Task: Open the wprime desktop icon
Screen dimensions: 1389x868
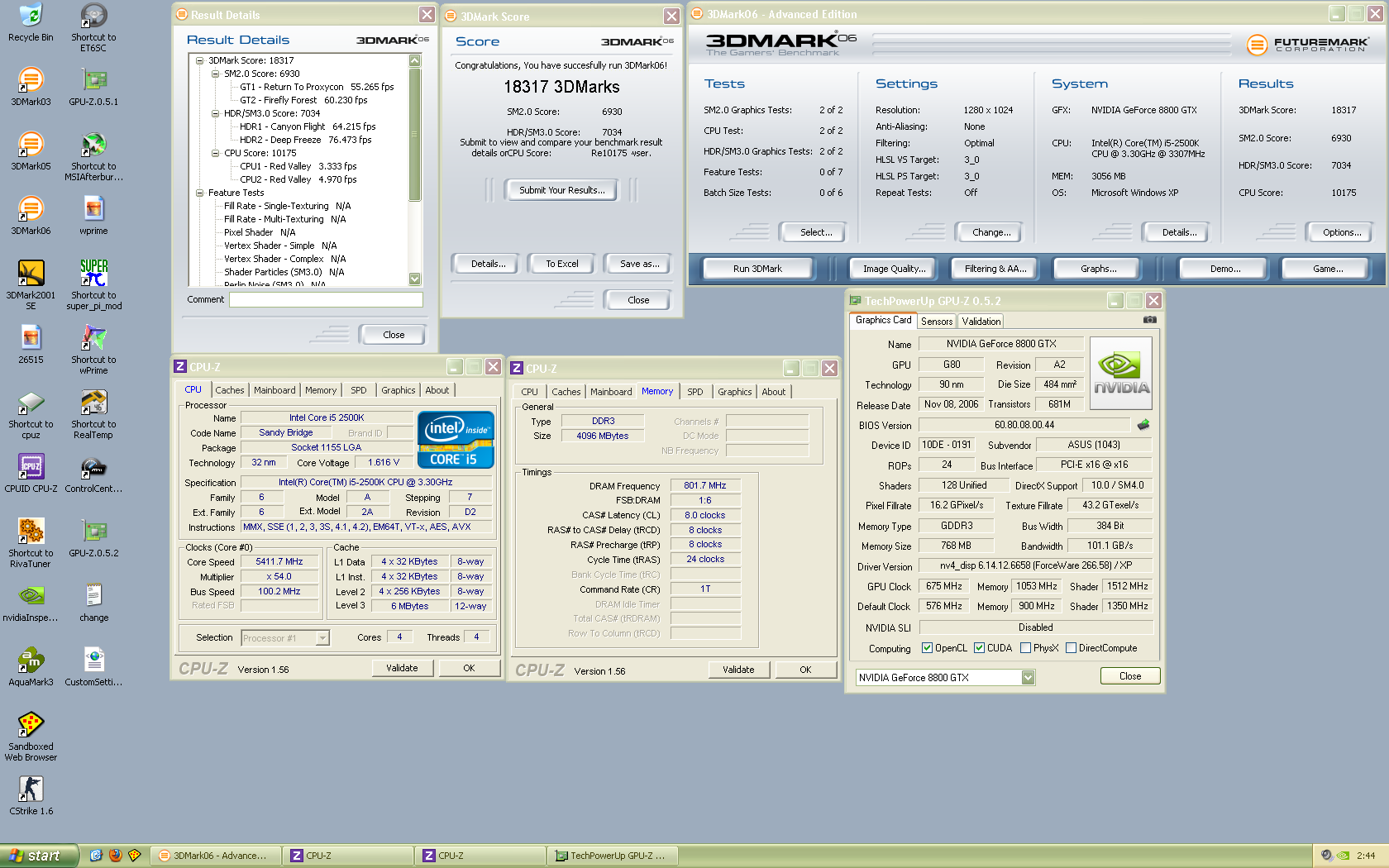Action: pos(93,215)
